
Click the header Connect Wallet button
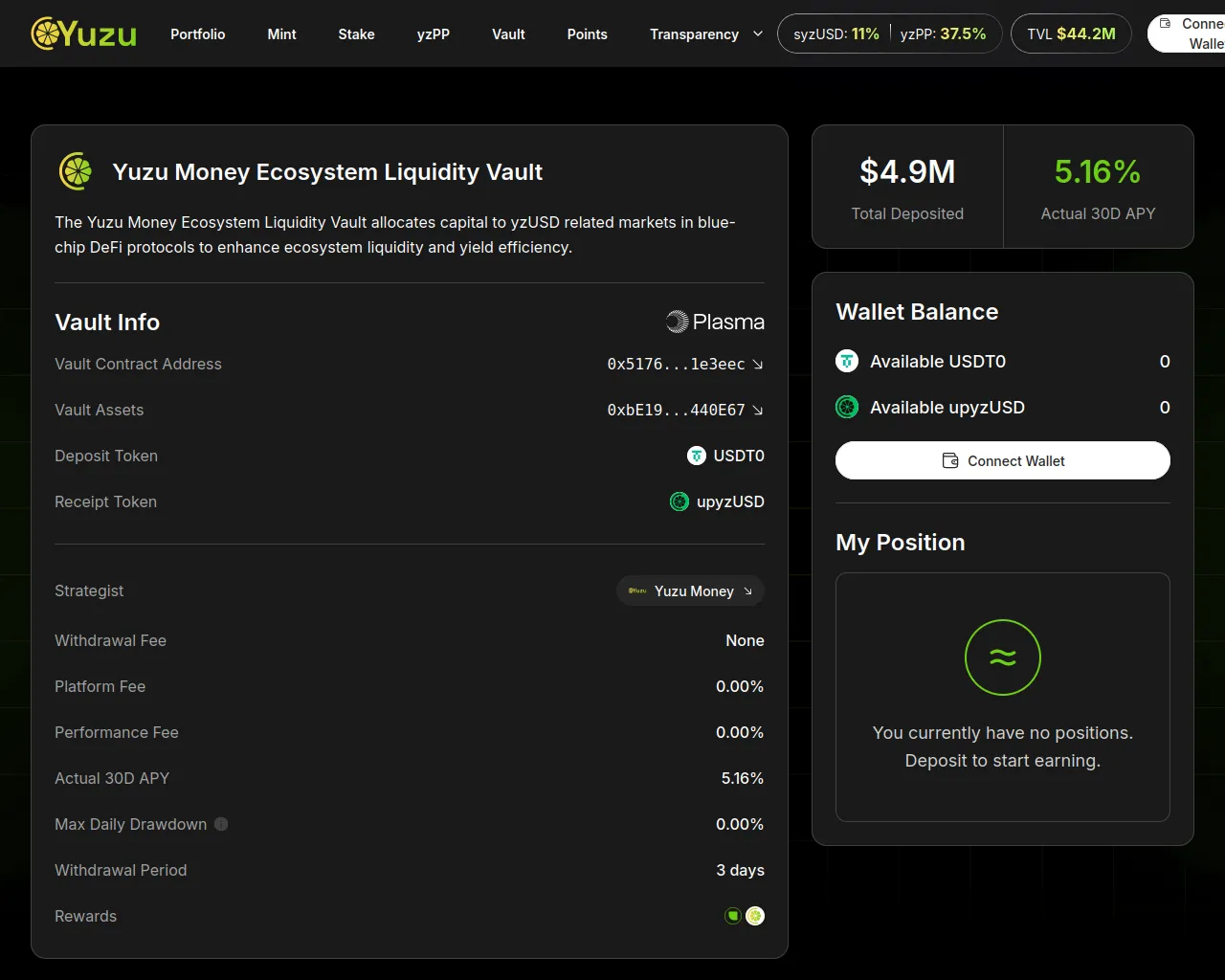(1187, 33)
